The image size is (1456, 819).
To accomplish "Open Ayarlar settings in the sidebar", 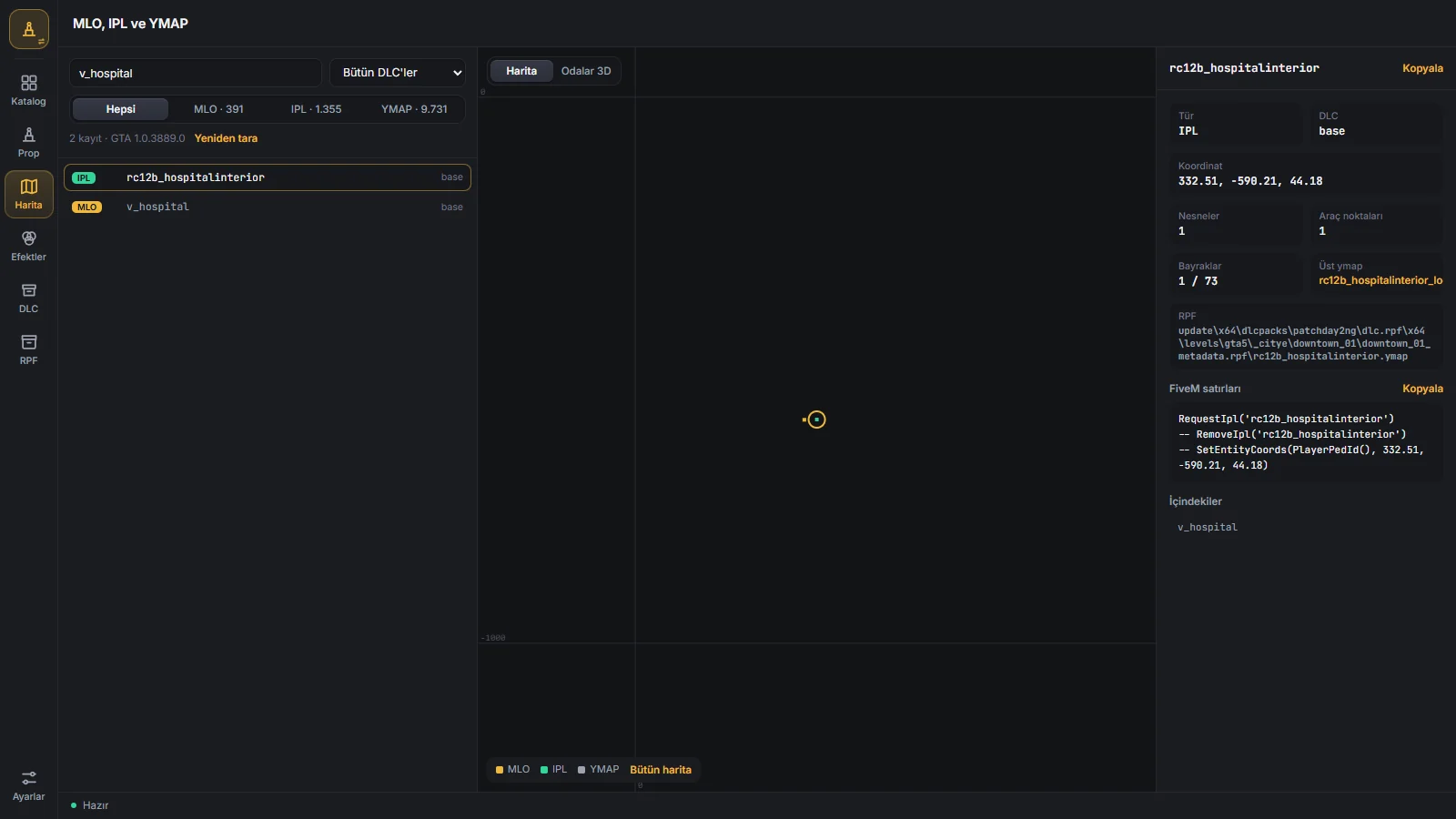I will (28, 785).
